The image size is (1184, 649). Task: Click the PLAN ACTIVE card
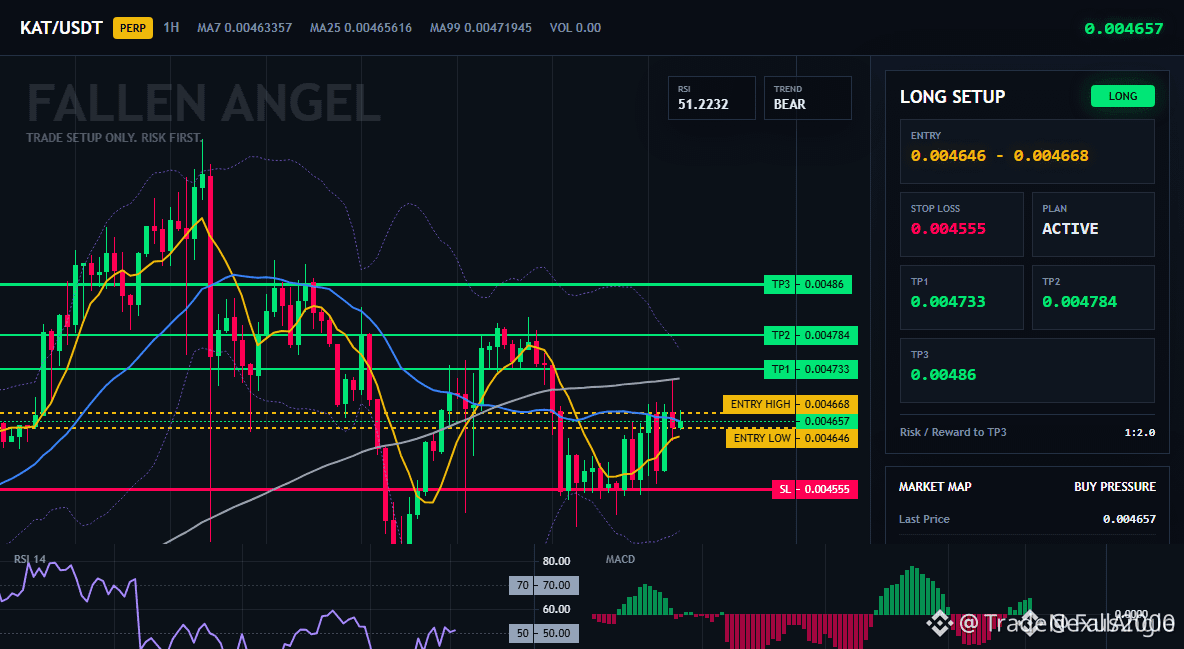coord(1093,224)
